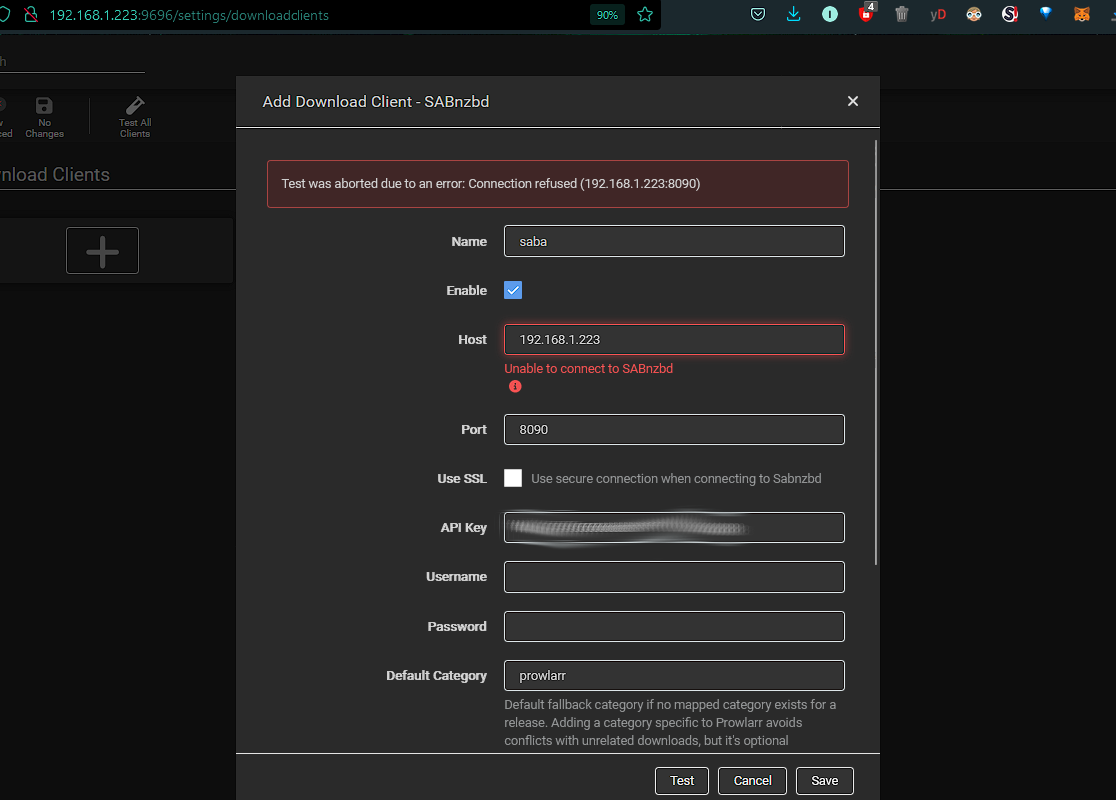Click the Default fallback category help text
This screenshot has width=1116, height=800.
pyautogui.click(x=670, y=722)
